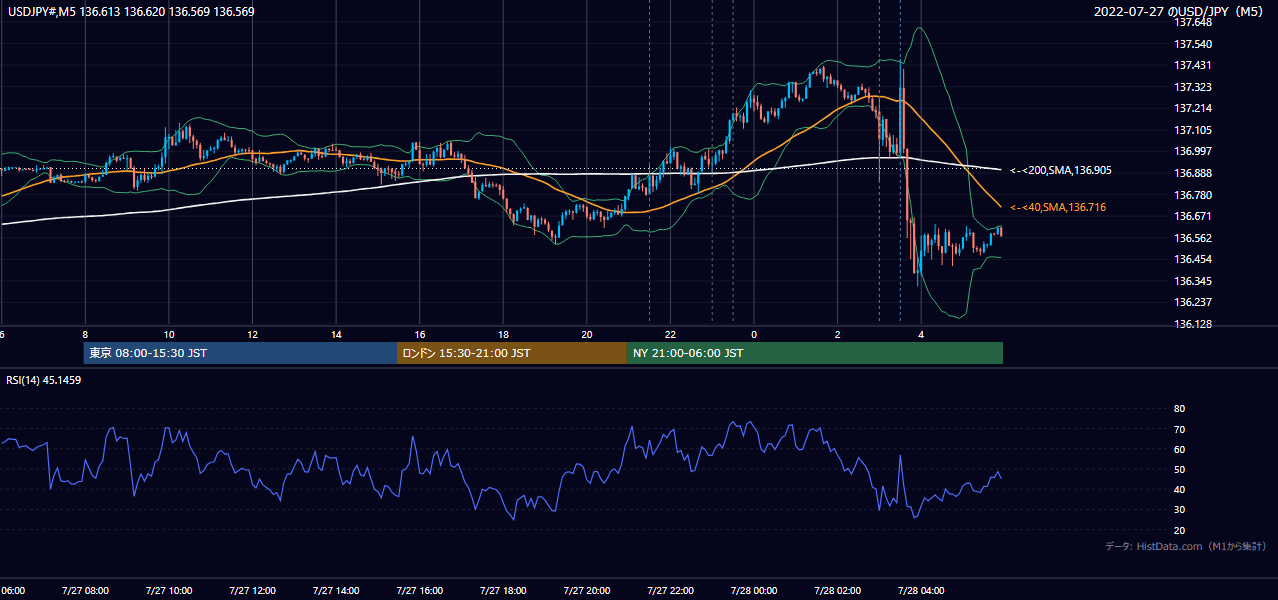
Task: Click the 7/28 00:00 date axis label
Action: [x=753, y=591]
